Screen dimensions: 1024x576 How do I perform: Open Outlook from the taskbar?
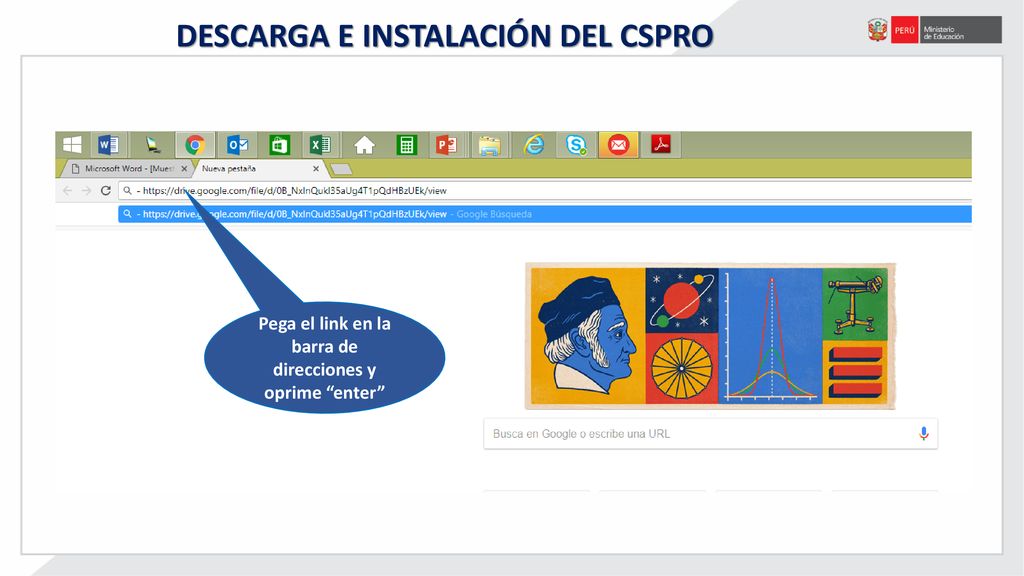click(x=237, y=144)
